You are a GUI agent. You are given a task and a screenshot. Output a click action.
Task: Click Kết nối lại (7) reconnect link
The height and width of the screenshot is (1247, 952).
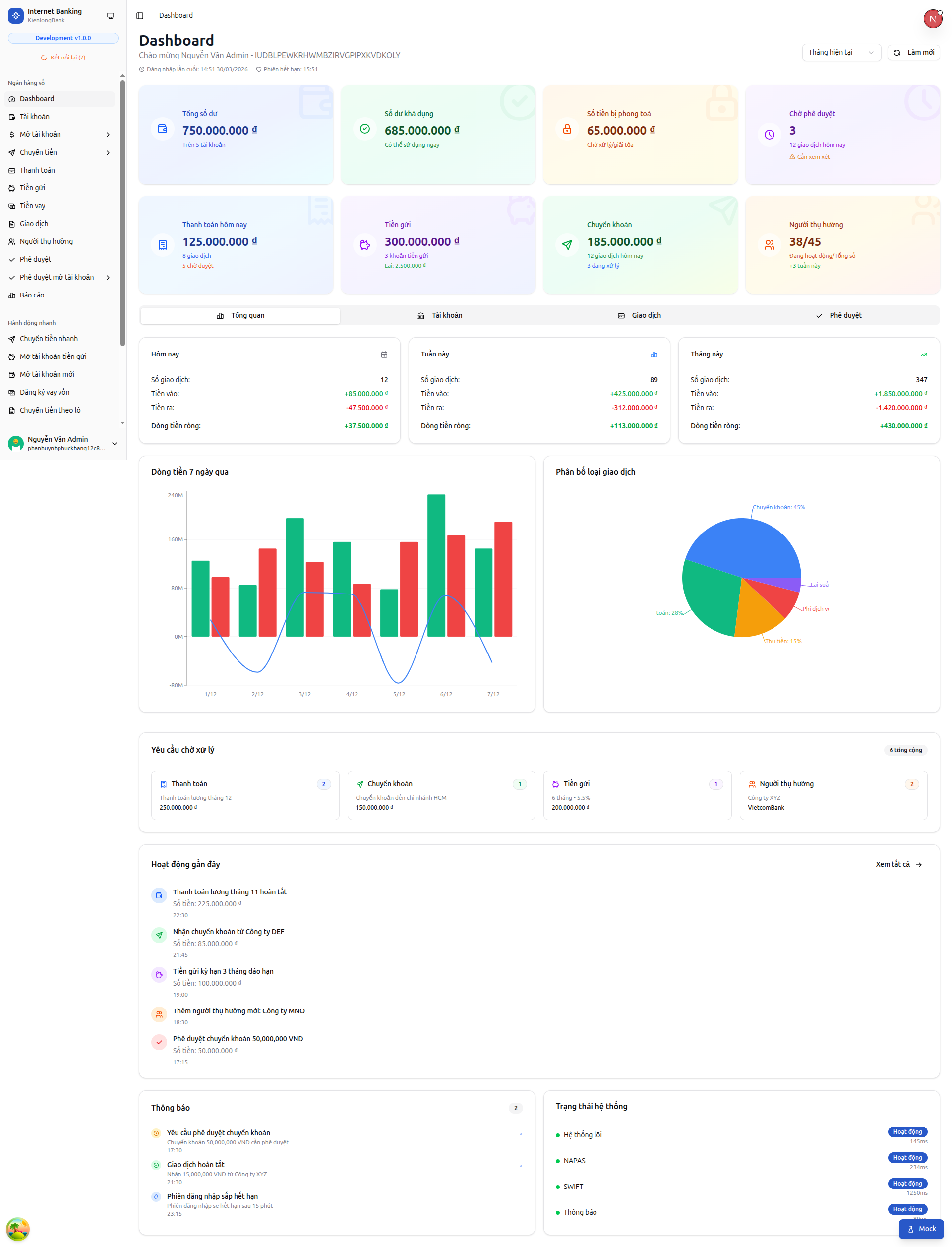pyautogui.click(x=63, y=57)
